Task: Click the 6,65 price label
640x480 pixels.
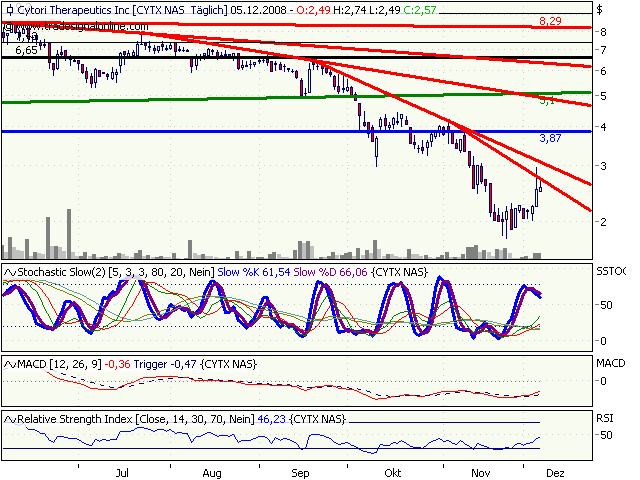Action: click(27, 50)
